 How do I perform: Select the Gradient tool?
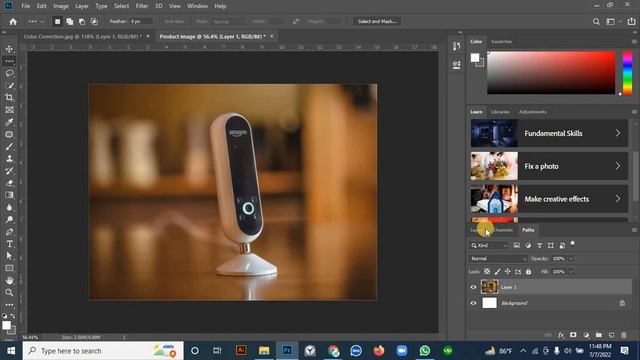tap(9, 195)
